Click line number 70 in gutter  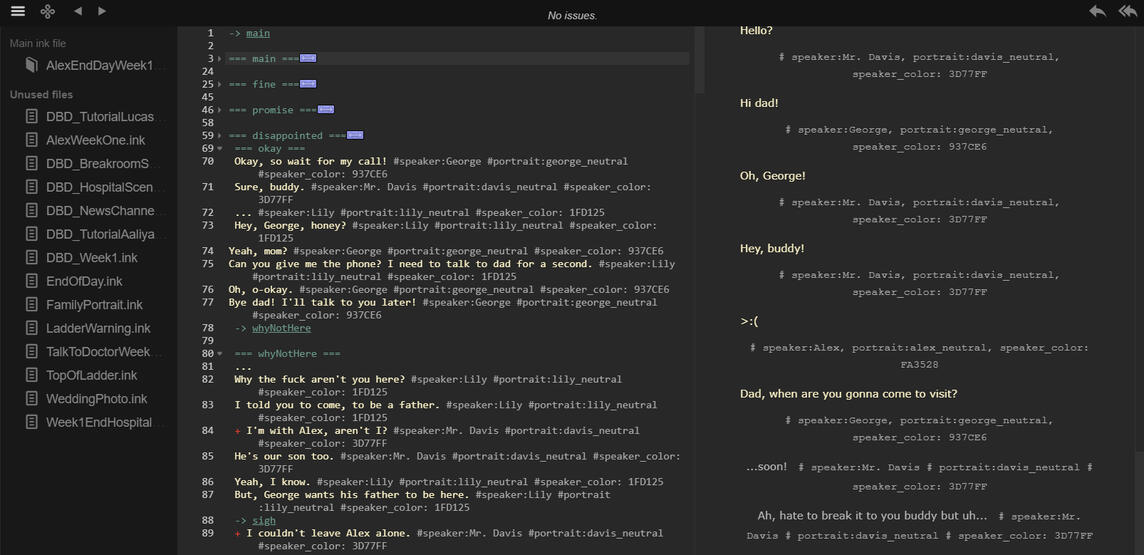(x=208, y=161)
